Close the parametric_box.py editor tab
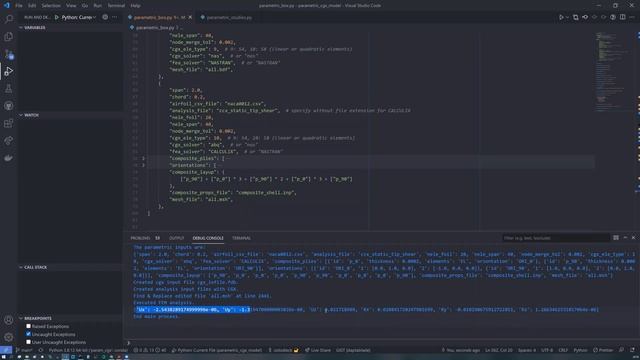 (190, 17)
